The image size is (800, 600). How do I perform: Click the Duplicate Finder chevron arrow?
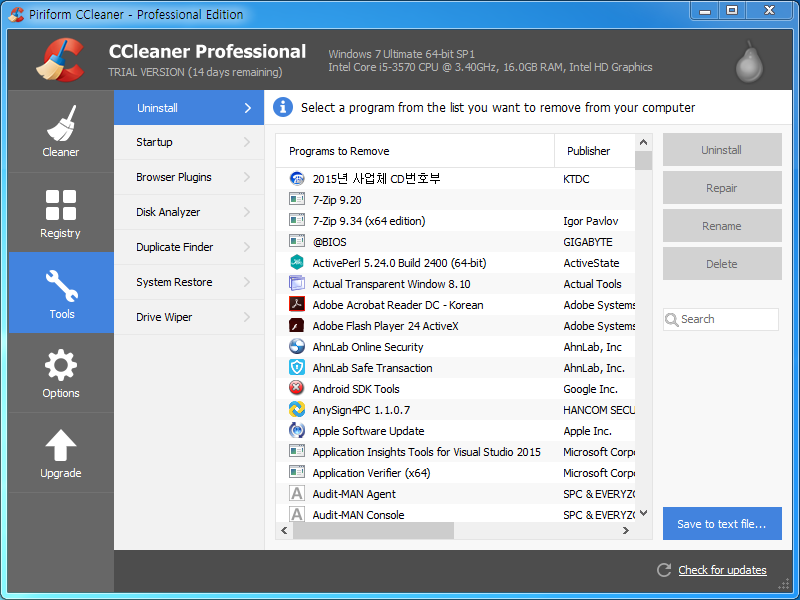pos(247,247)
